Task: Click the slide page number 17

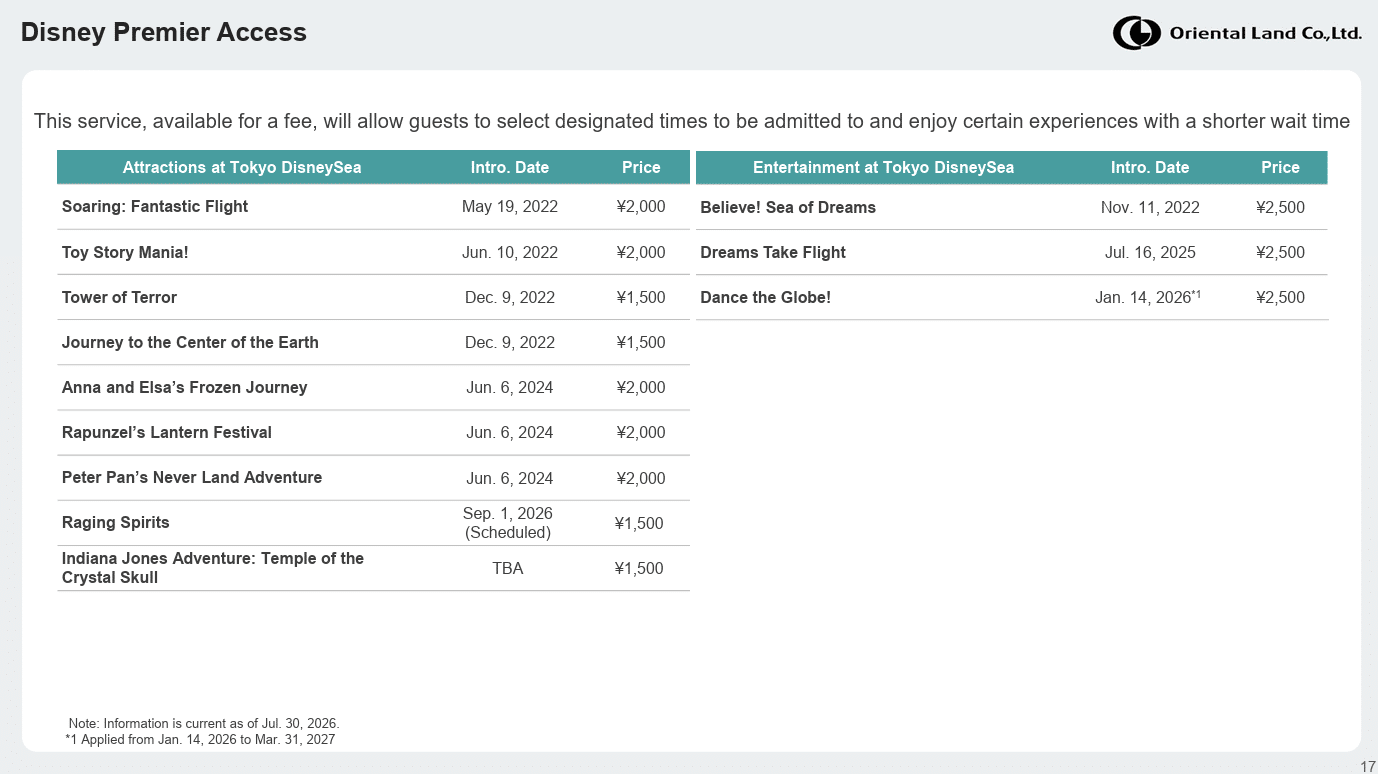Action: [1368, 766]
